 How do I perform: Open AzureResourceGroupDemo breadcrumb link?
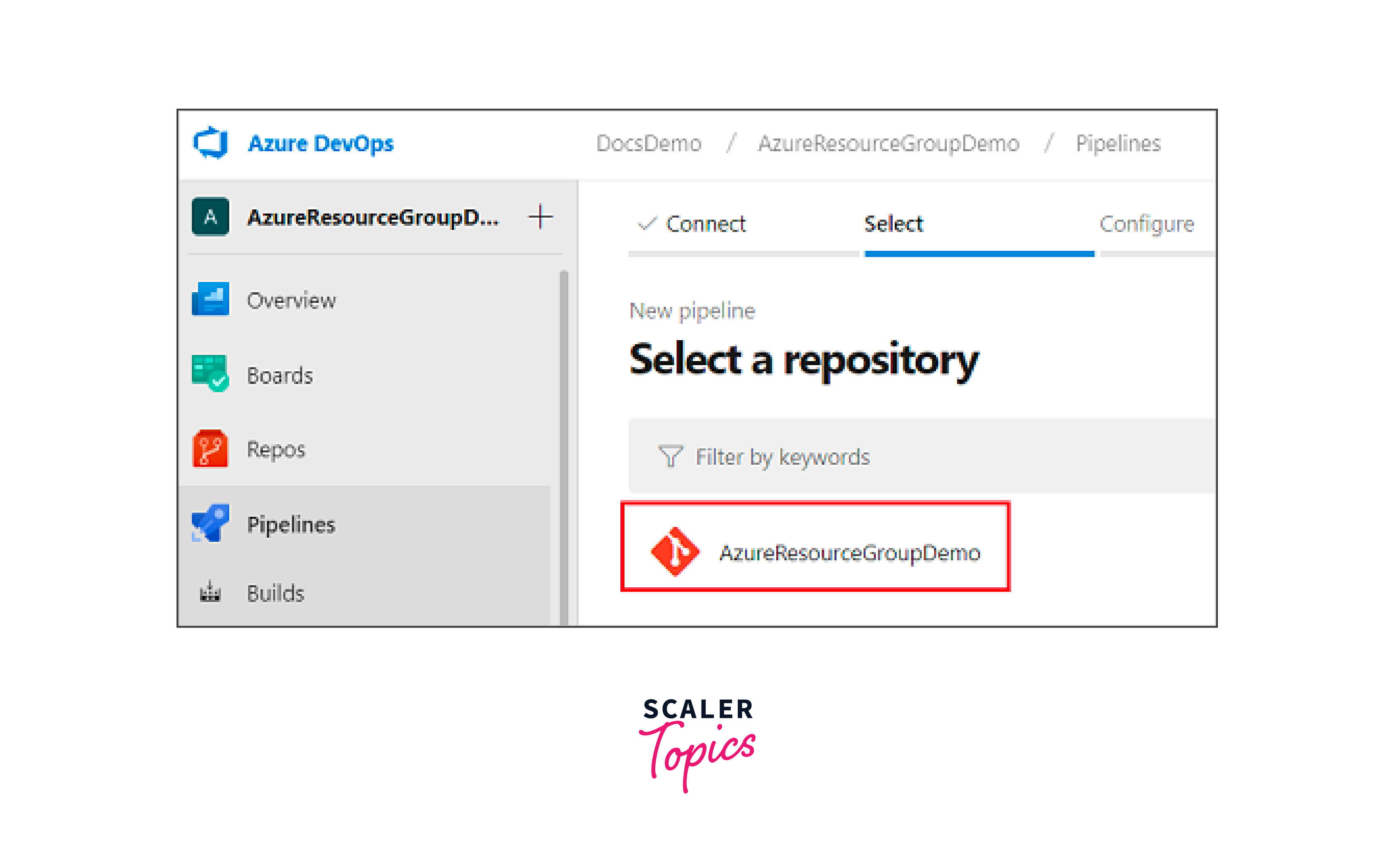point(889,143)
